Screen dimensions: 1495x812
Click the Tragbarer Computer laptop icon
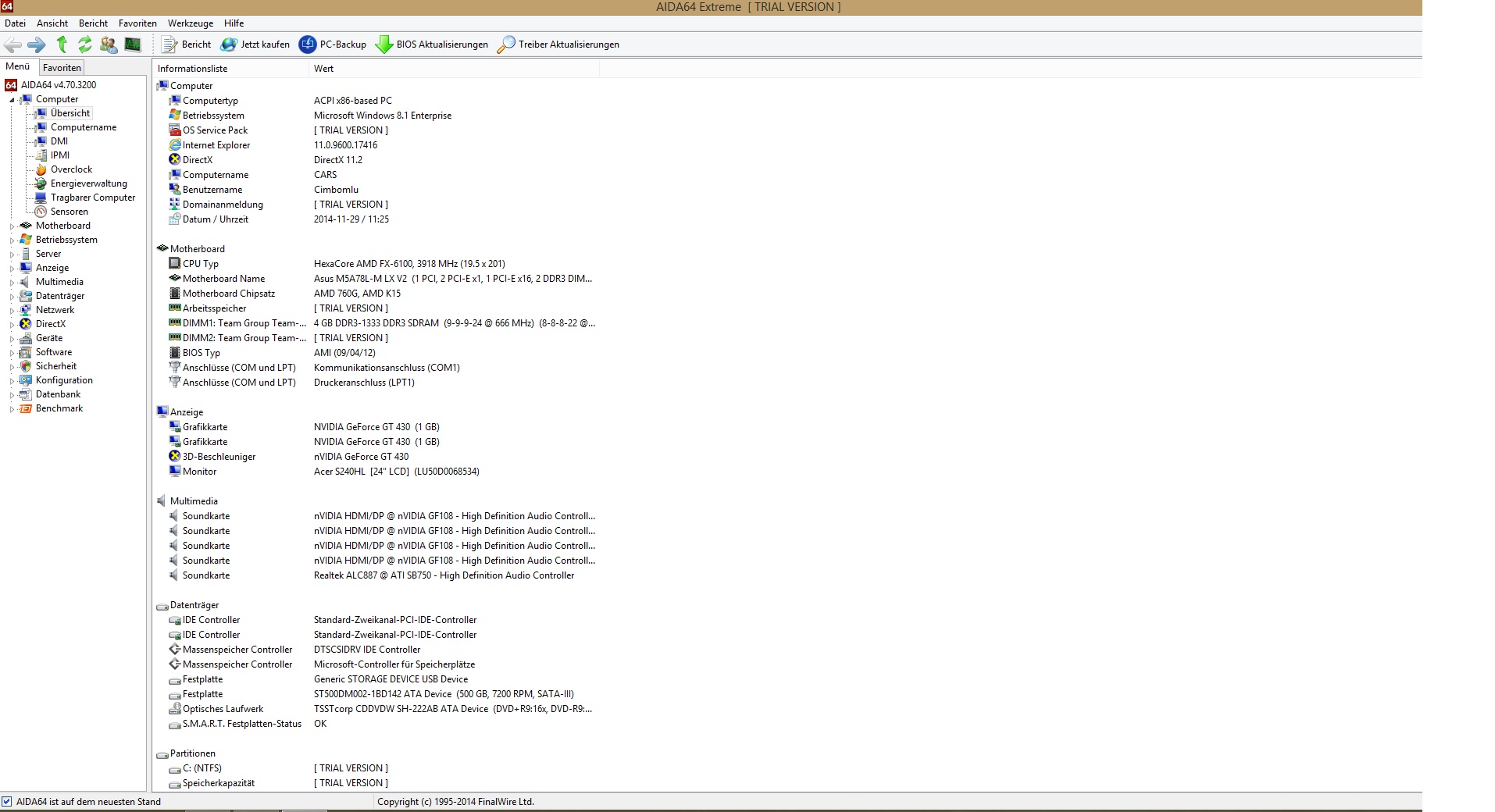[x=41, y=198]
